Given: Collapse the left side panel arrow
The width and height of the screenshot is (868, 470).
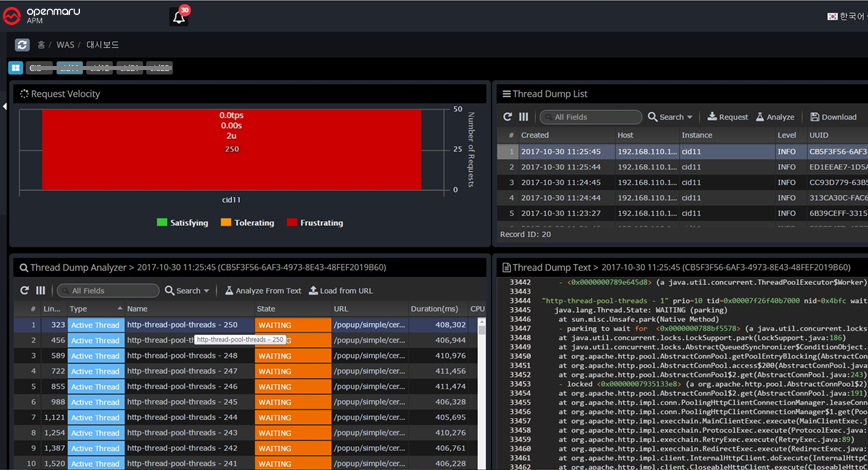Looking at the screenshot, I should tap(4, 106).
